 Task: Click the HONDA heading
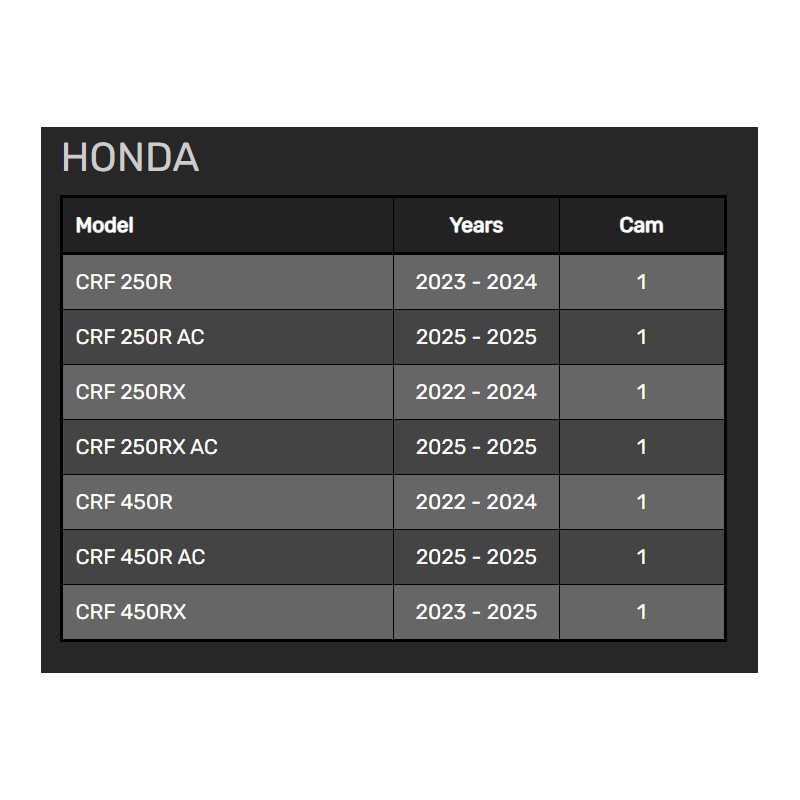pos(130,158)
